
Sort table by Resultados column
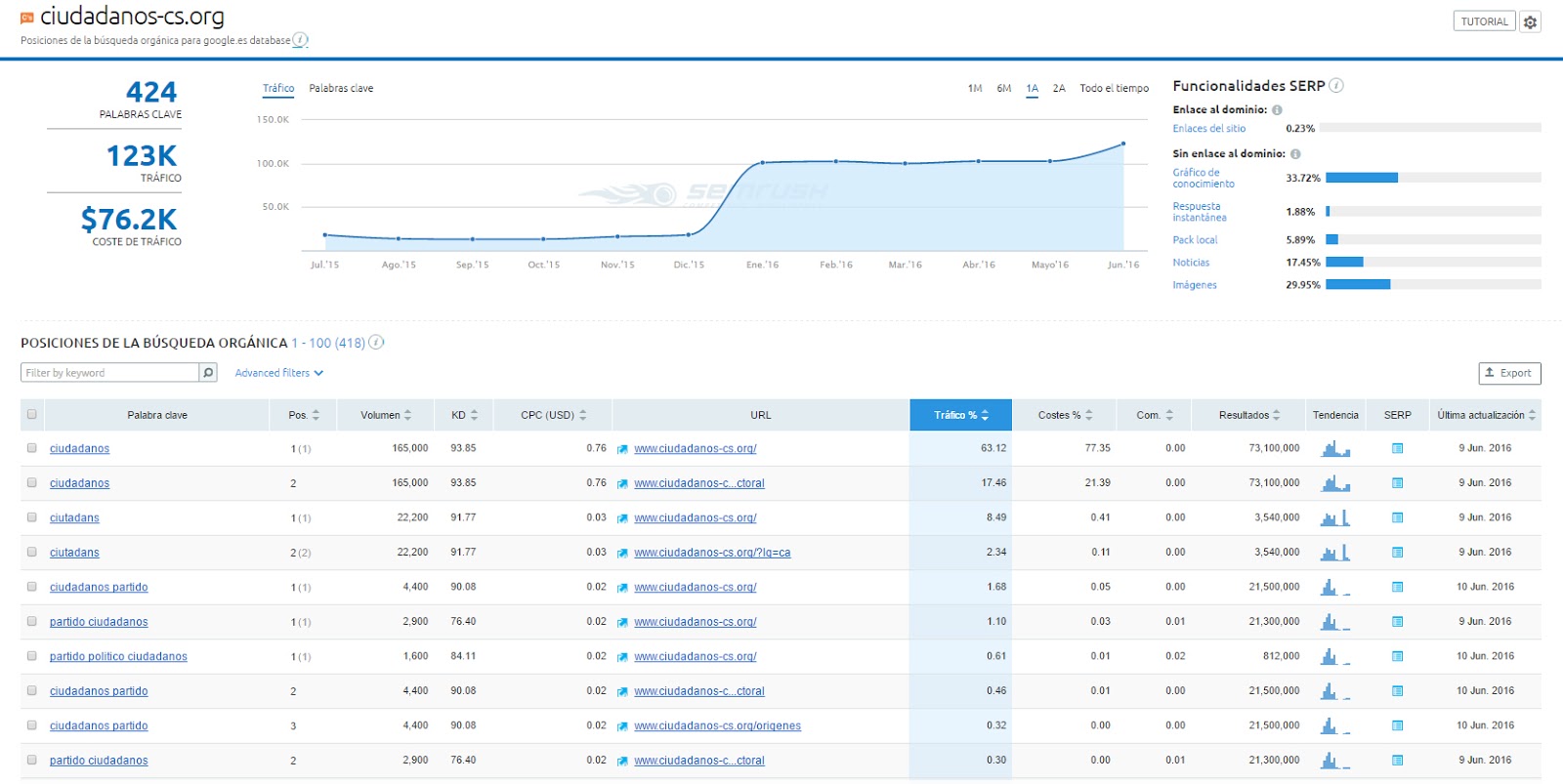1249,415
